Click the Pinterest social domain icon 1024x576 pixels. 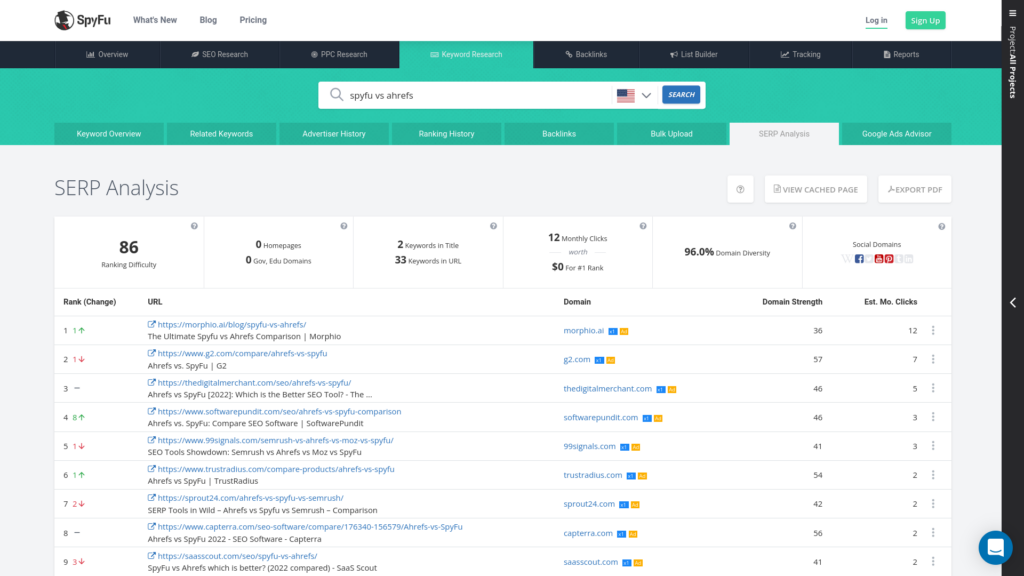[889, 259]
